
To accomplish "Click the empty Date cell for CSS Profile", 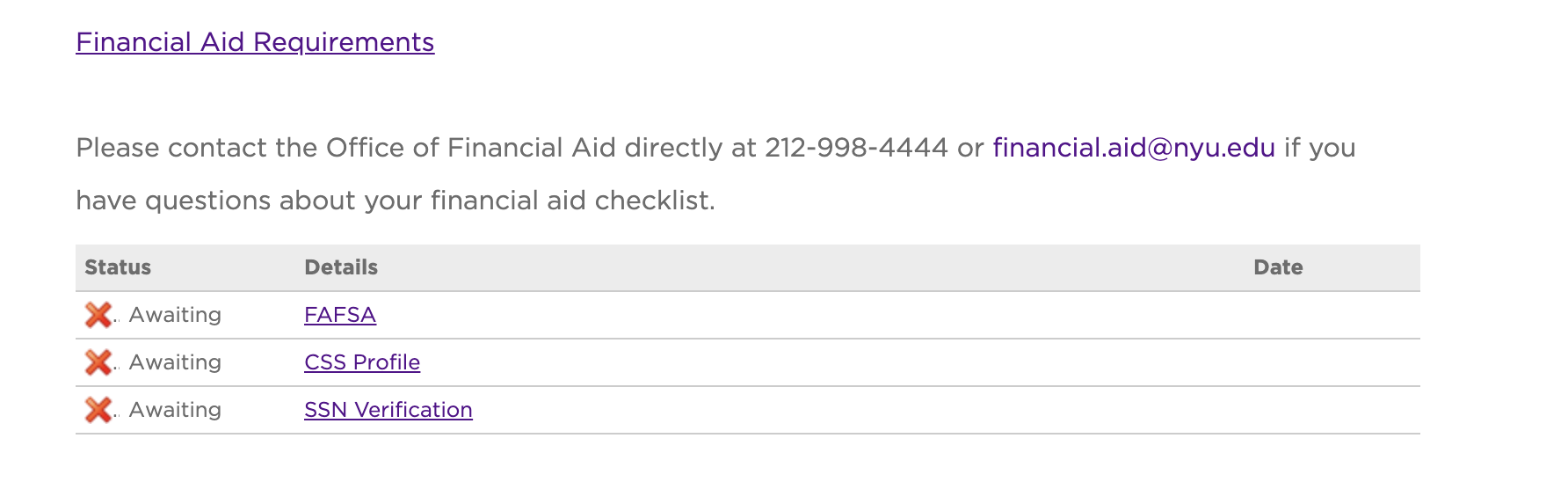I will pyautogui.click(x=1332, y=362).
